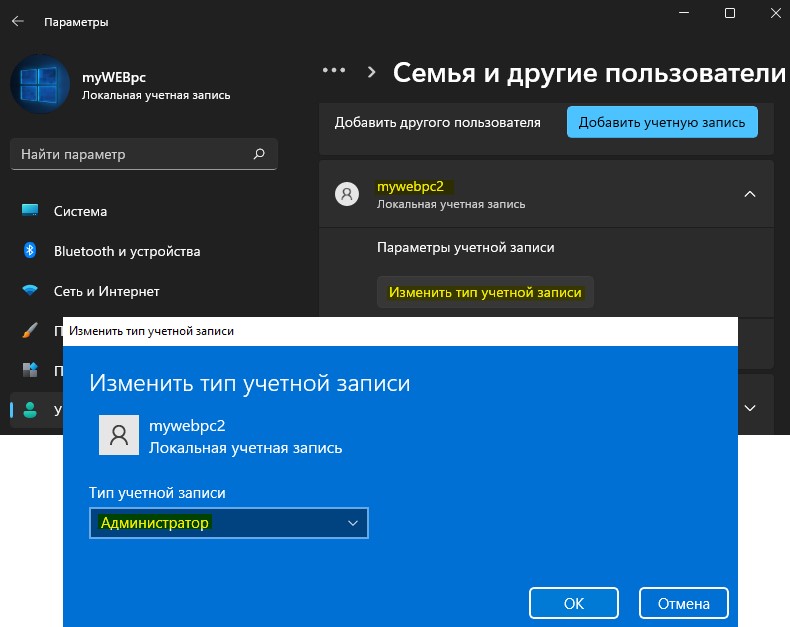Image resolution: width=790 pixels, height=627 pixels.
Task: Open the breadcrumb three-dots menu
Action: pyautogui.click(x=334, y=71)
